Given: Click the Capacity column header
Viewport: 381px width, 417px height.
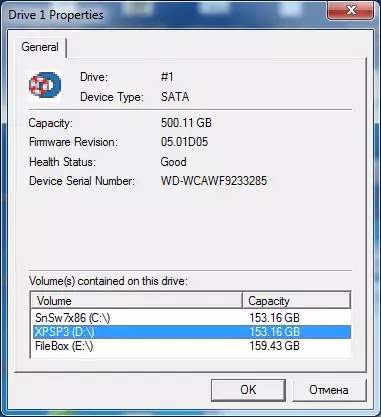Looking at the screenshot, I should tap(296, 301).
